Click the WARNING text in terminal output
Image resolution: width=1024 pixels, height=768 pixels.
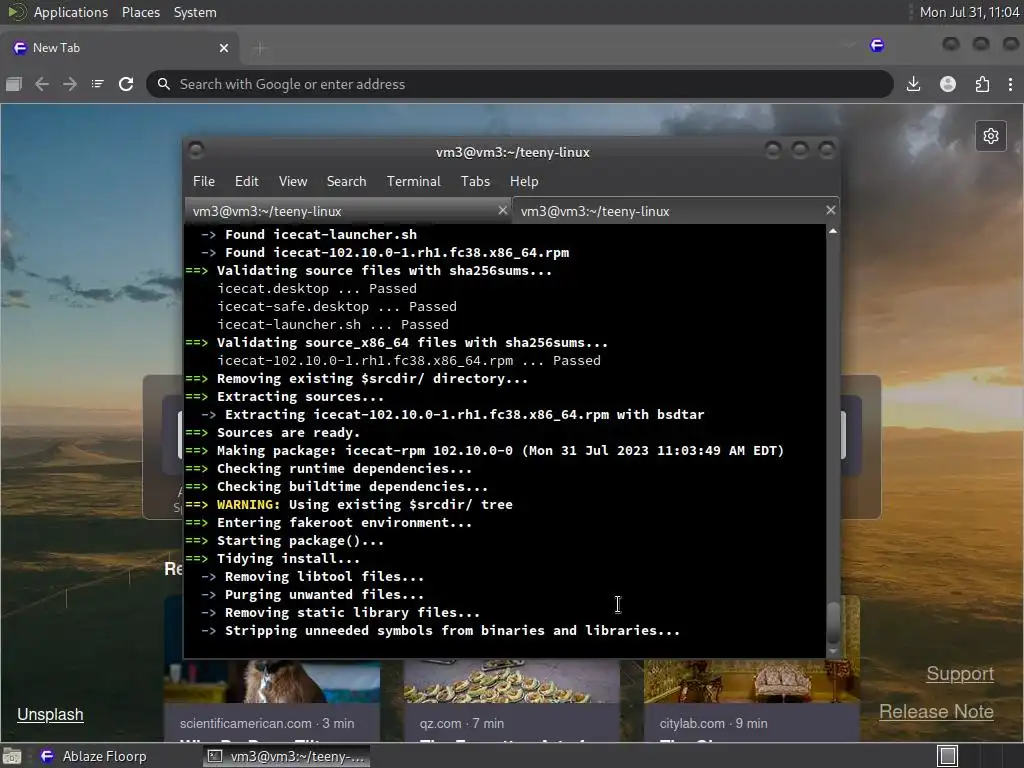click(248, 504)
